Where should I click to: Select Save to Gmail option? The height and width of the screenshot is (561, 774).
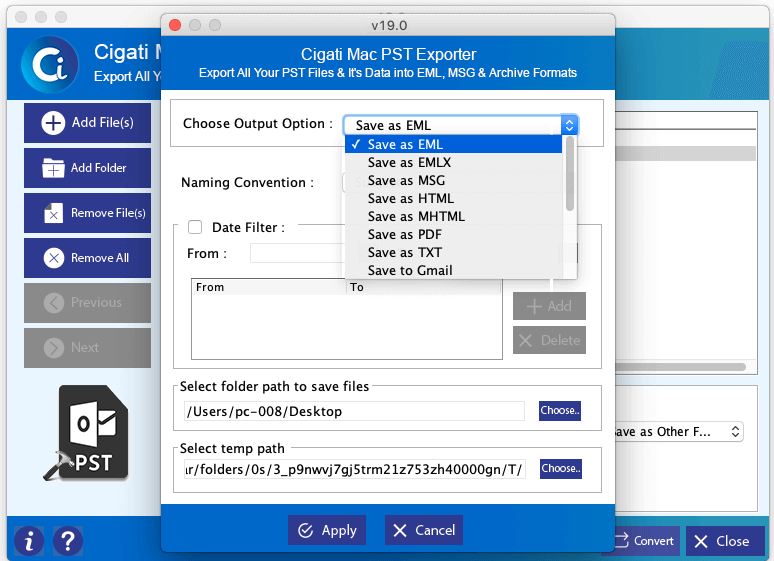click(453, 271)
